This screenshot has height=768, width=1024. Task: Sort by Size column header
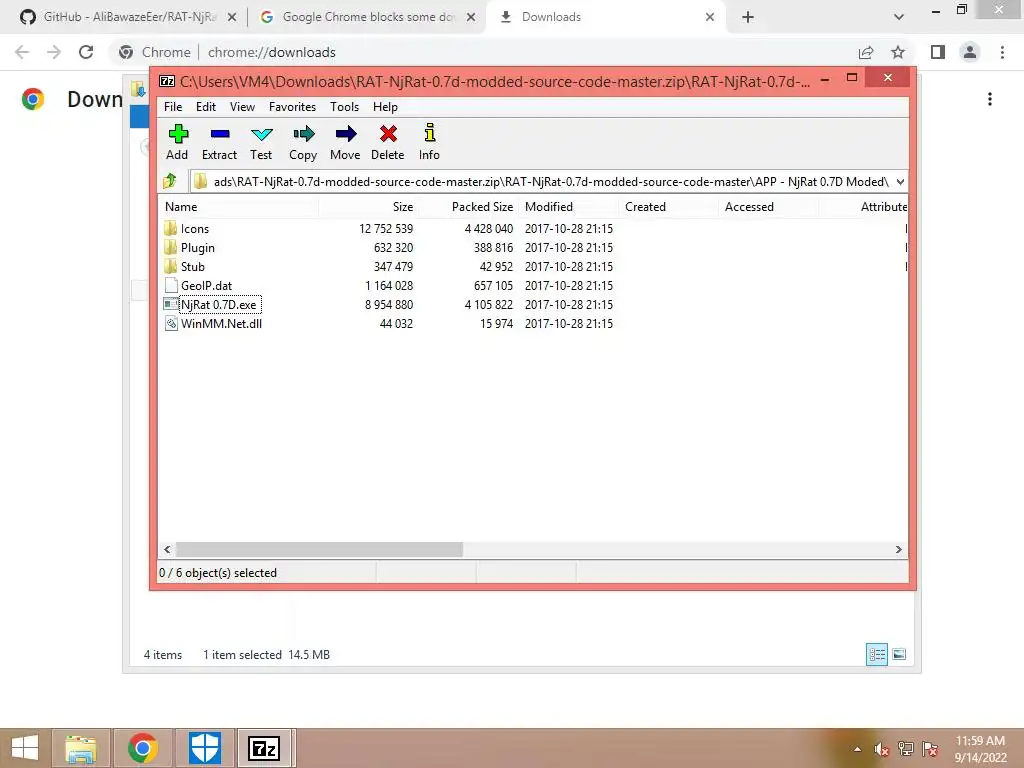click(368, 207)
